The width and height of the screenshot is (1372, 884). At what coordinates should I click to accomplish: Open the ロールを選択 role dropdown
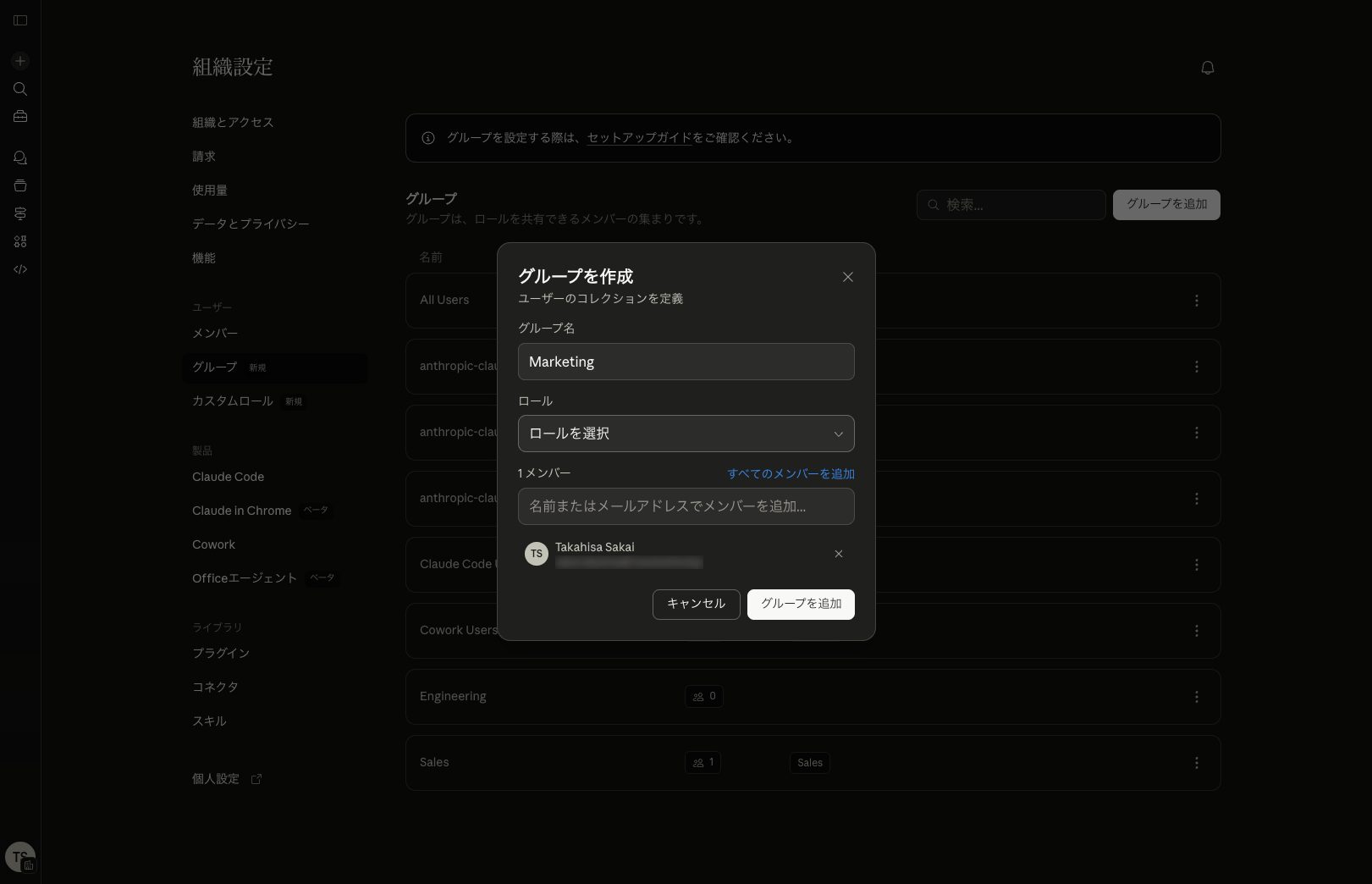(x=686, y=434)
